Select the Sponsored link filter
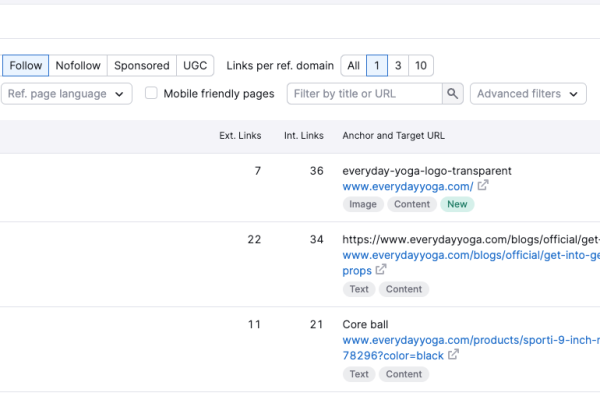Screen dimensions: 600x400 point(142,65)
